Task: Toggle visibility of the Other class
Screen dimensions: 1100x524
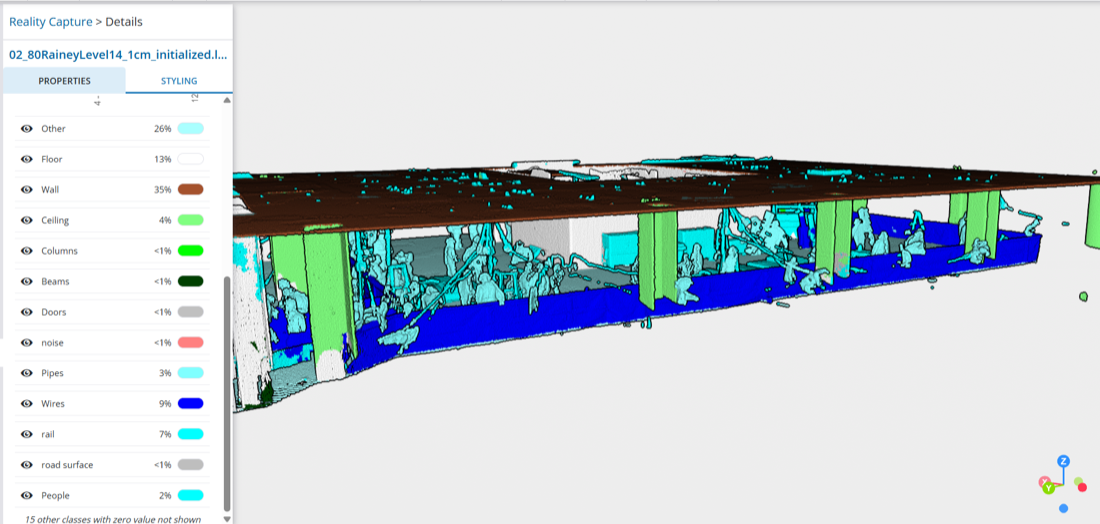Action: point(27,129)
